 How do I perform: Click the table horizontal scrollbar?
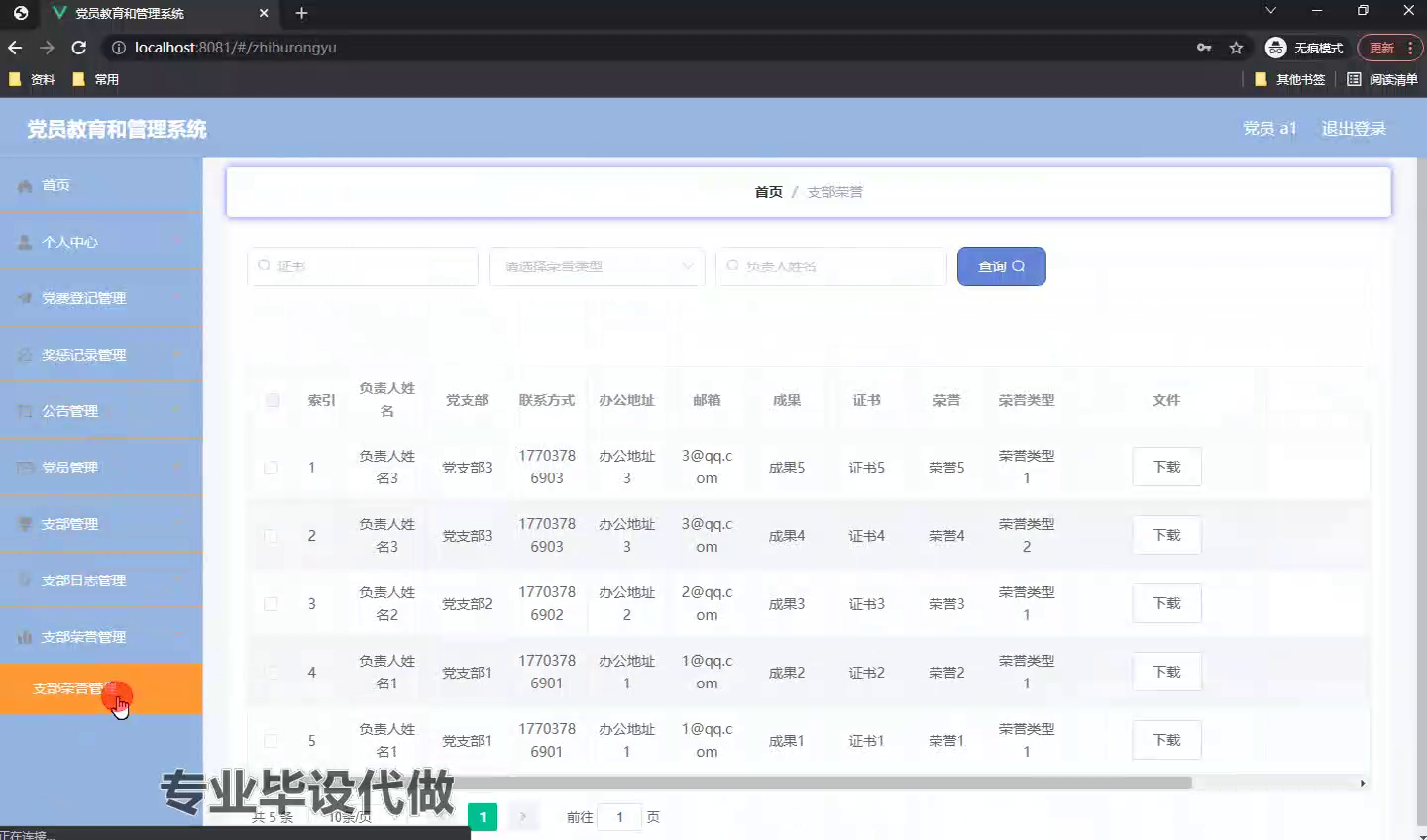(x=718, y=783)
